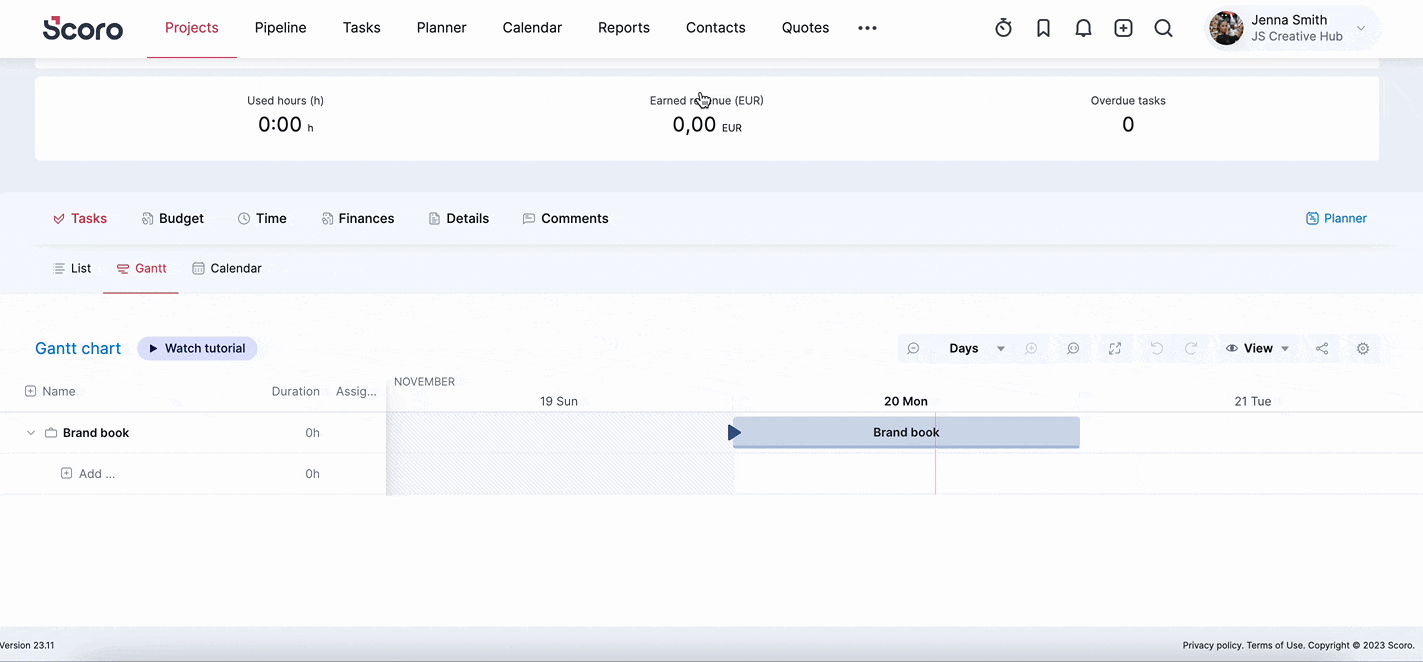The width and height of the screenshot is (1423, 662).
Task: Open the Contacts menu
Action: pyautogui.click(x=715, y=28)
